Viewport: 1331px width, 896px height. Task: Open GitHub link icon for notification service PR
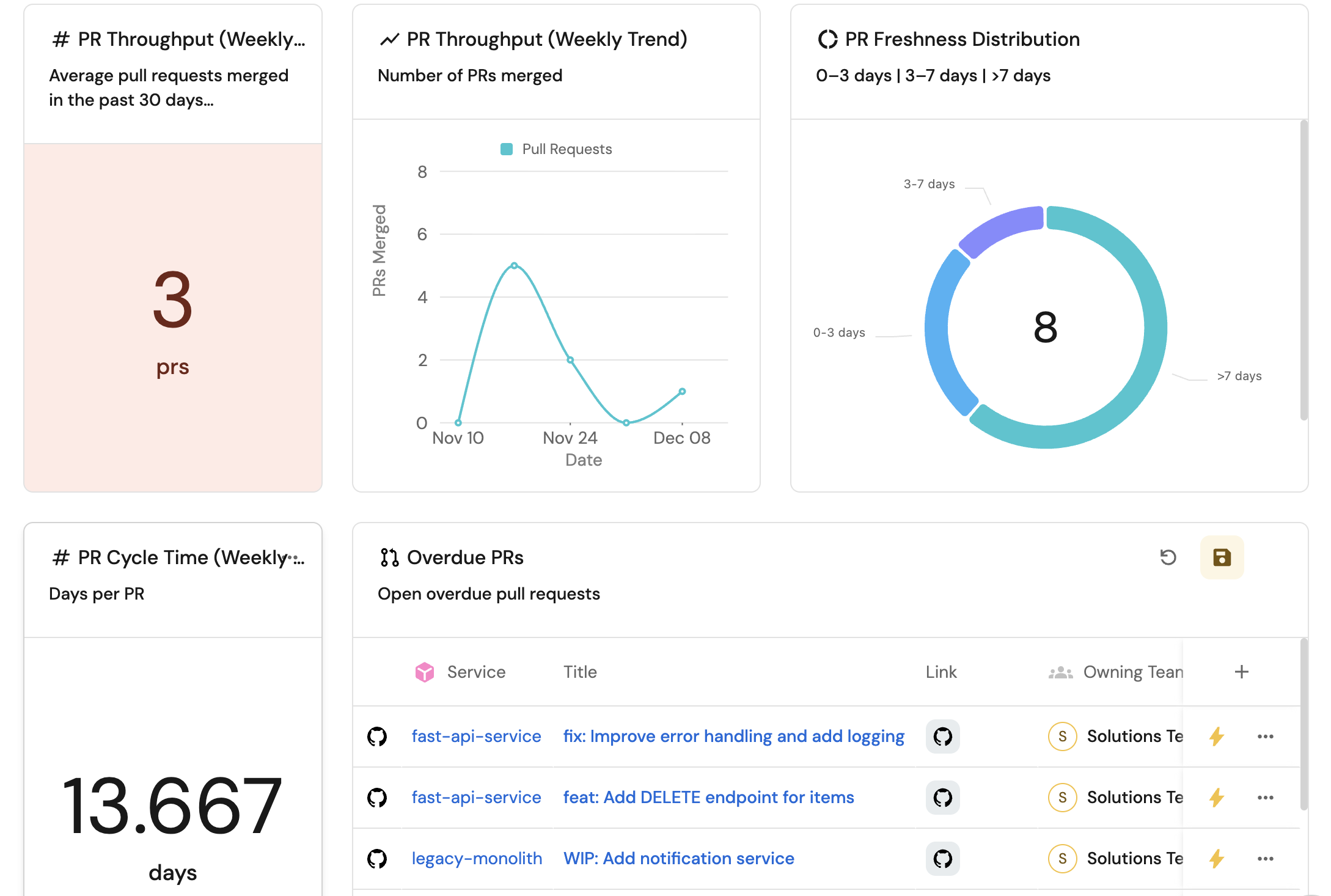[942, 859]
